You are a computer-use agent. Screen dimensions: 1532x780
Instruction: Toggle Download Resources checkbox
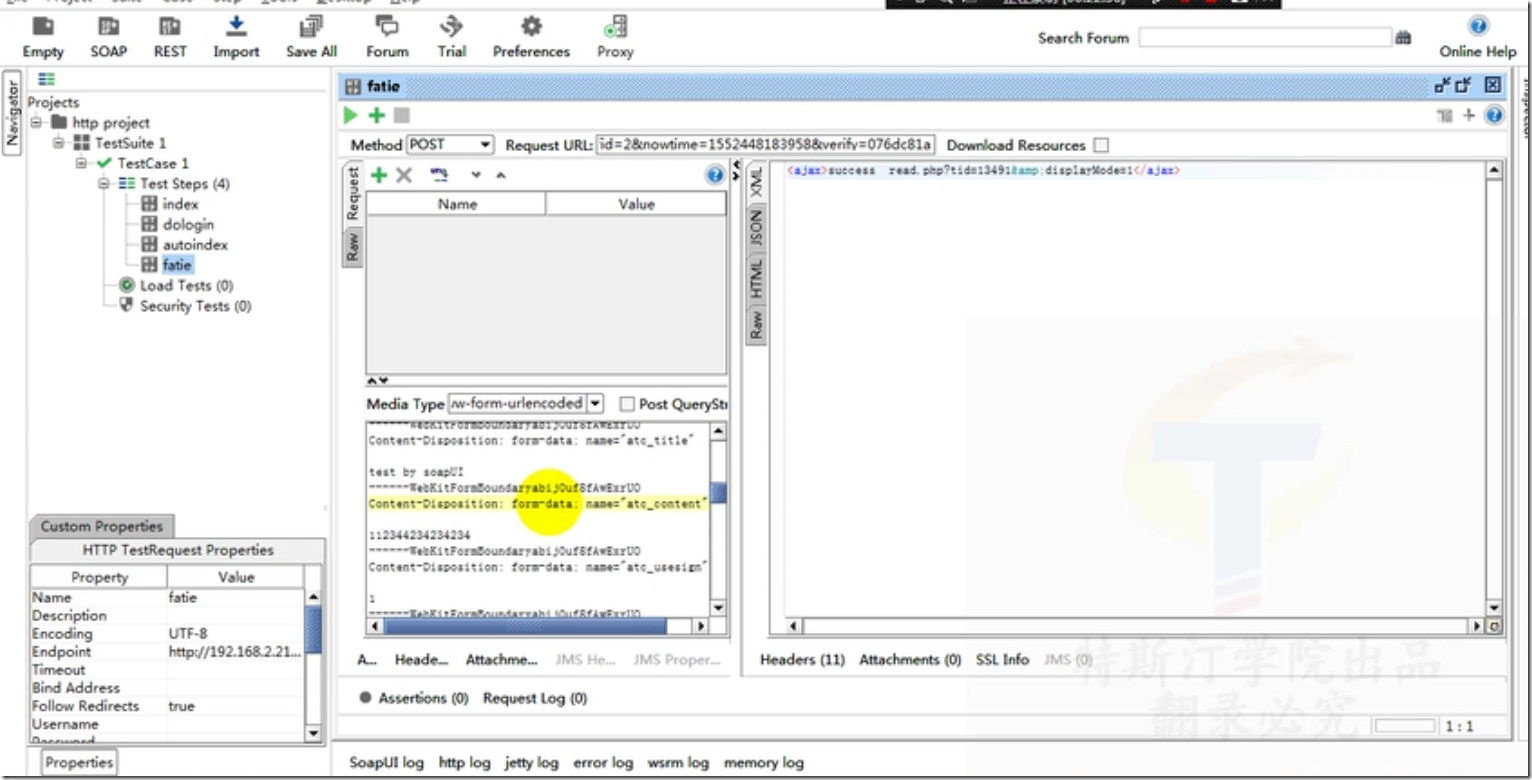pyautogui.click(x=1101, y=146)
